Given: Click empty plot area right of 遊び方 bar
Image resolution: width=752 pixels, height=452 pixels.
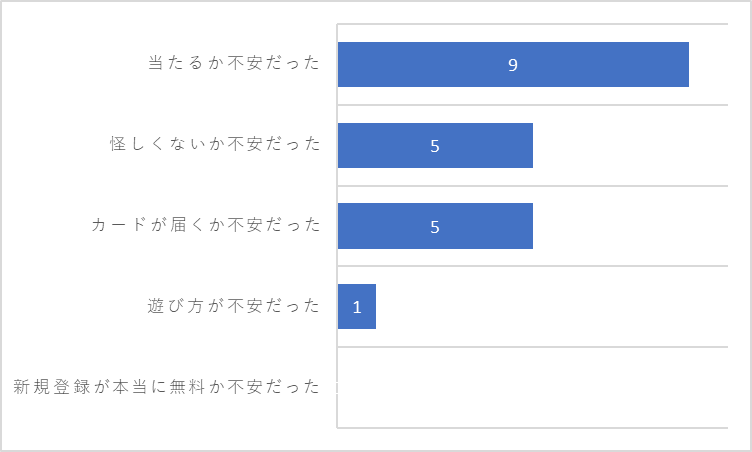Looking at the screenshot, I should [x=552, y=307].
